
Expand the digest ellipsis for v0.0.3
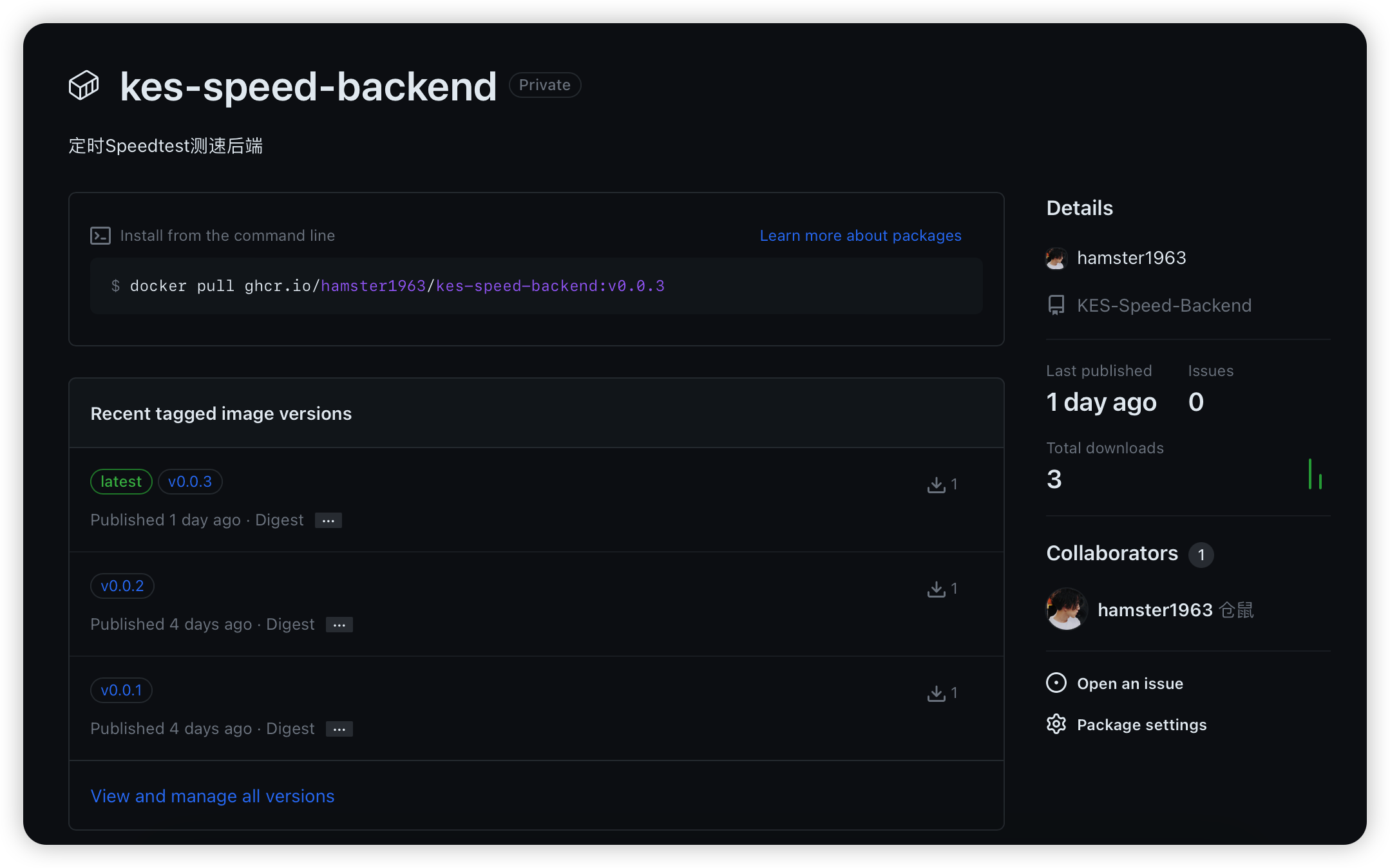(328, 520)
